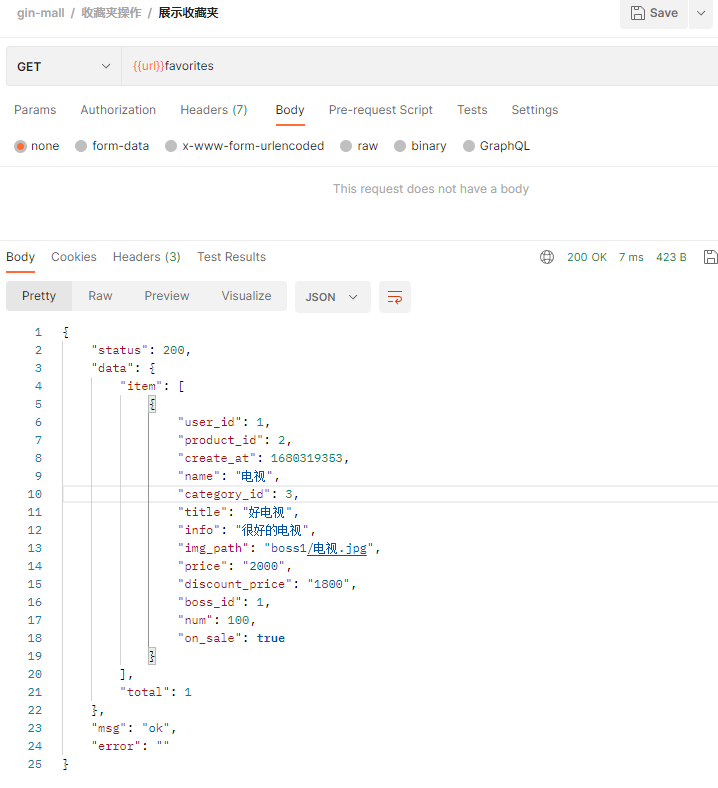The image size is (718, 788).
Task: Show the response Cookies tab
Action: coord(74,257)
